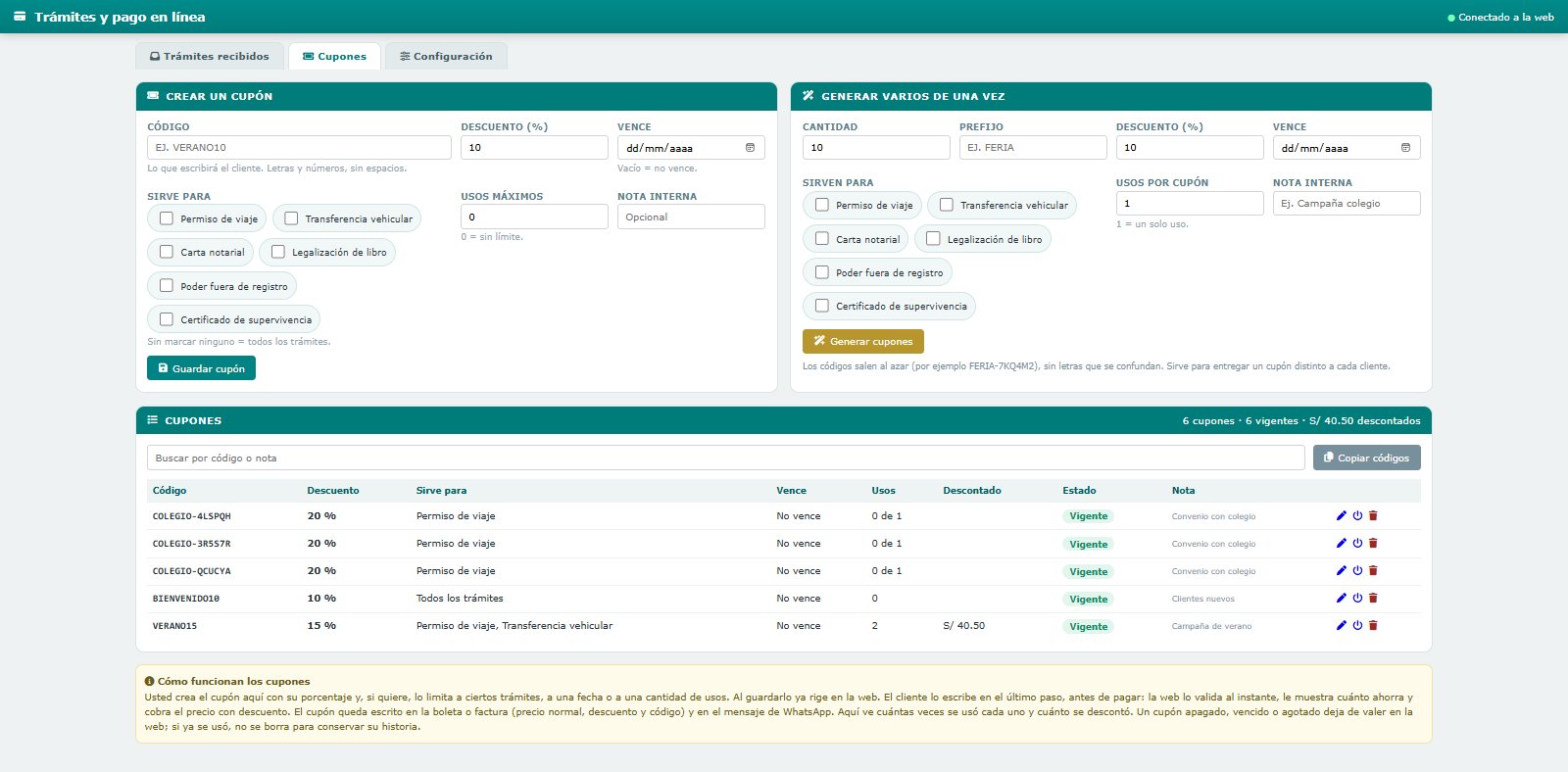Copy all codes with Copiar códigos button
1568x772 pixels.
(x=1366, y=458)
